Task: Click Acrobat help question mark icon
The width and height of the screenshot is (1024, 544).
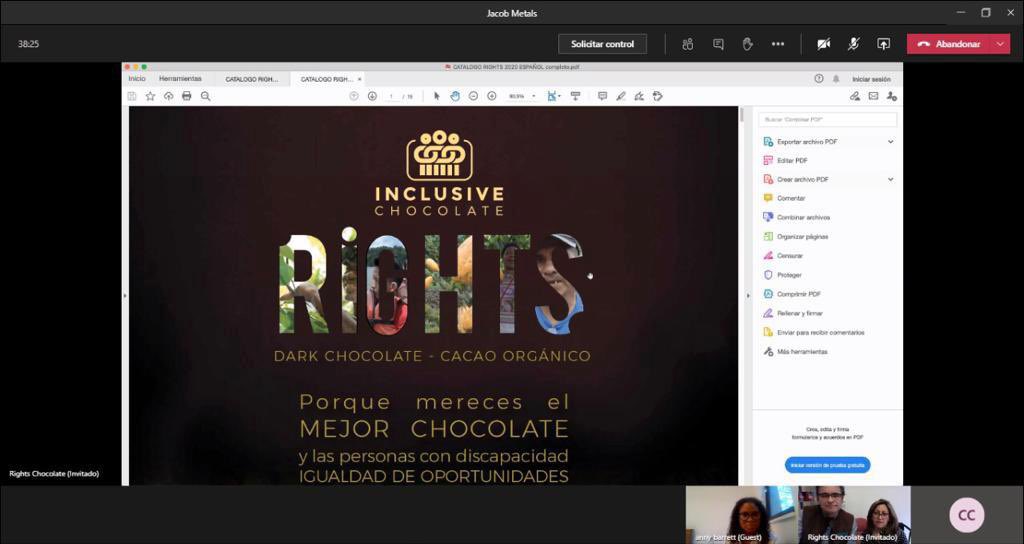Action: click(x=819, y=78)
